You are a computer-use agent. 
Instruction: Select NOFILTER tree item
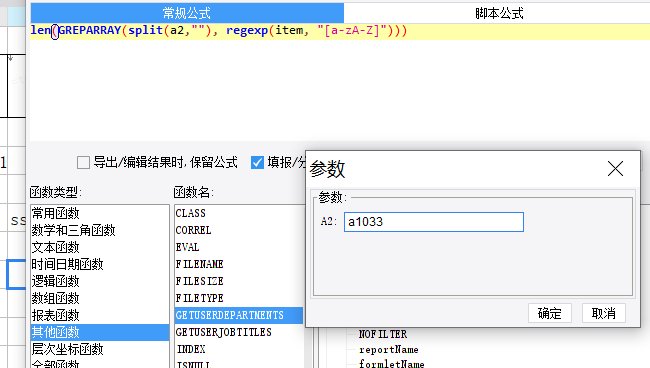pyautogui.click(x=383, y=334)
